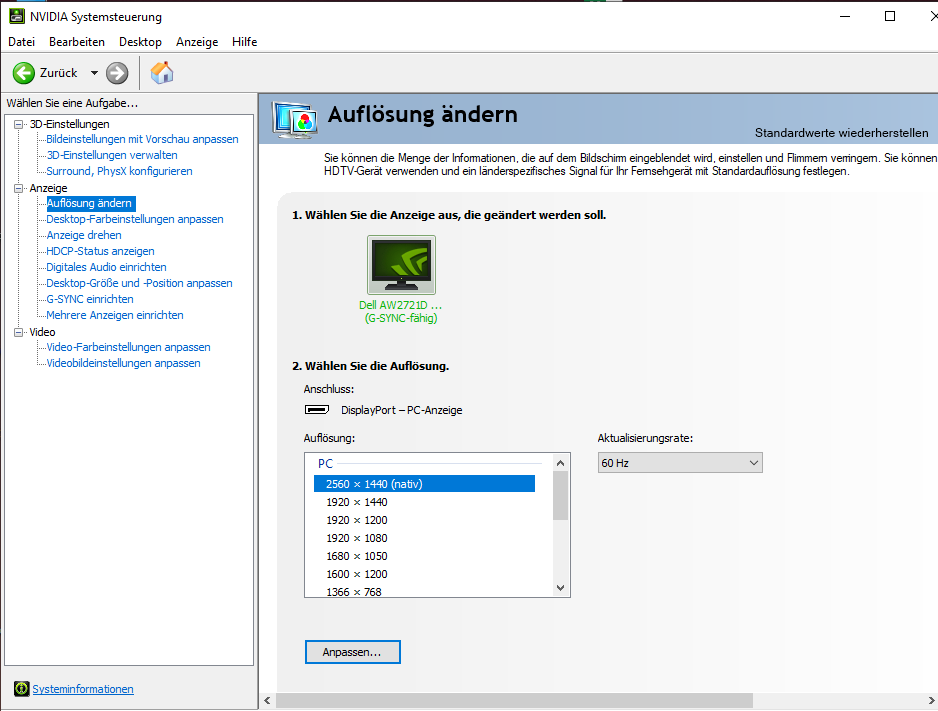The width and height of the screenshot is (938, 711).
Task: Click the grey forward arrow icon
Action: pos(117,73)
